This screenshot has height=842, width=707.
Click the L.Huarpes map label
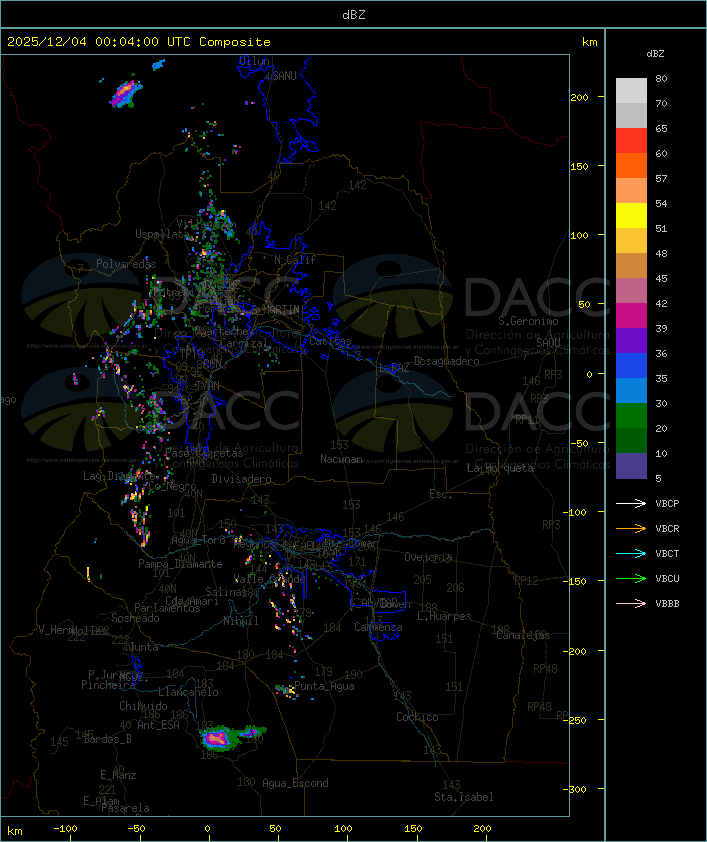pyautogui.click(x=444, y=616)
